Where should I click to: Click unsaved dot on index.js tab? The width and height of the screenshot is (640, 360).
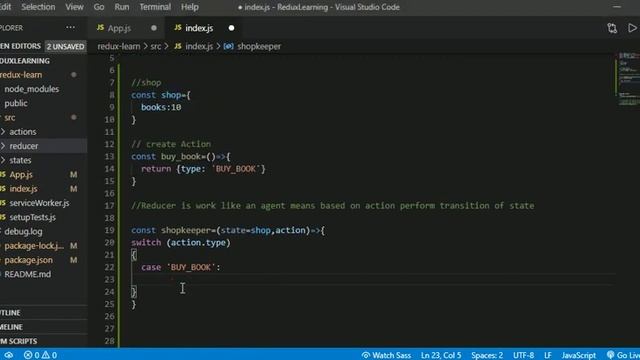point(231,28)
